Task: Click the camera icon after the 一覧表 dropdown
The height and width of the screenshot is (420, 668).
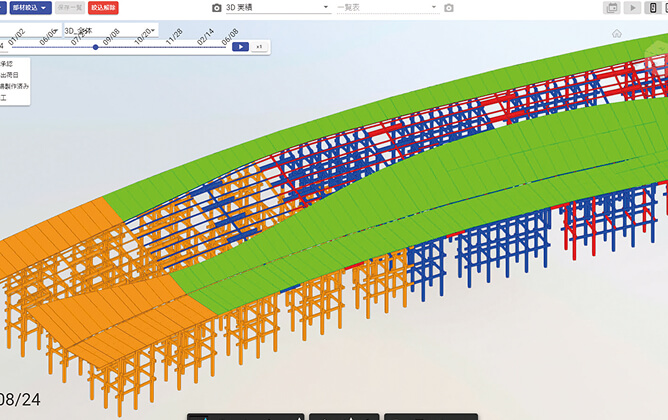Action: pos(449,8)
